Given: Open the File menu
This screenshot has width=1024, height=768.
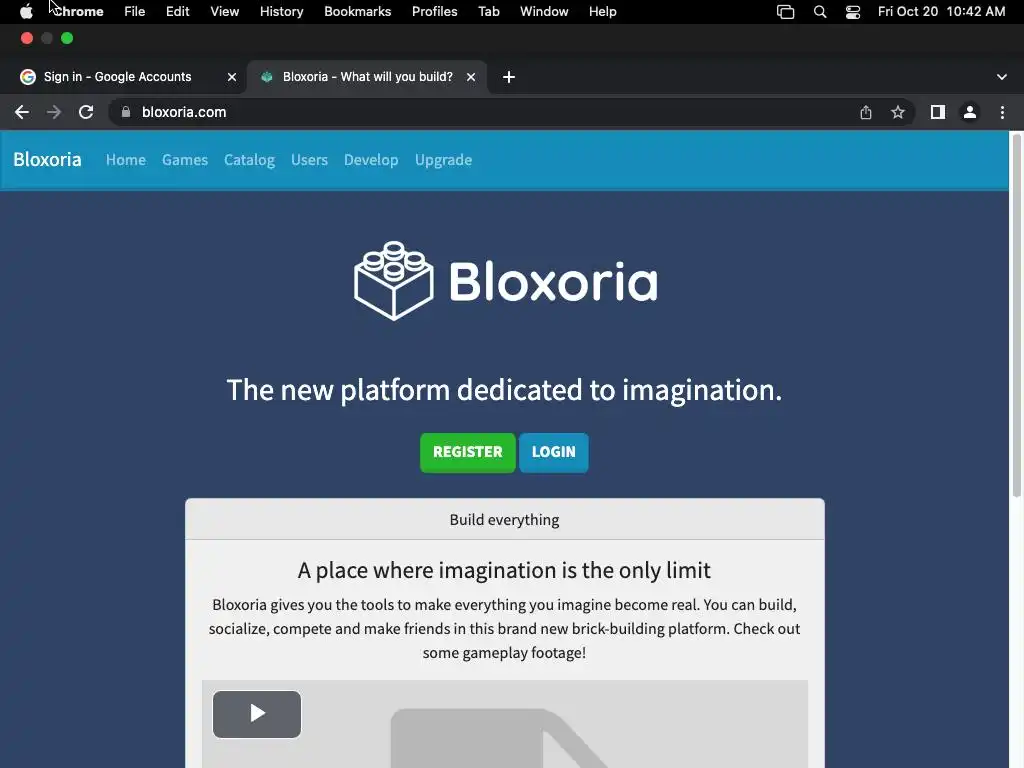Looking at the screenshot, I should (135, 12).
